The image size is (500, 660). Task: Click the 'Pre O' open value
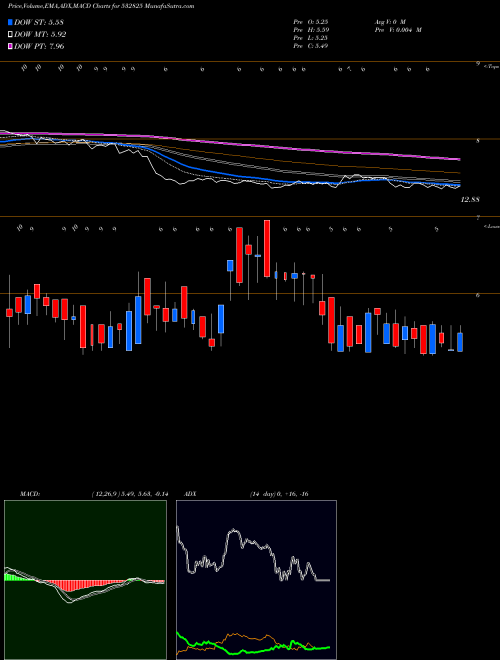tap(311, 21)
